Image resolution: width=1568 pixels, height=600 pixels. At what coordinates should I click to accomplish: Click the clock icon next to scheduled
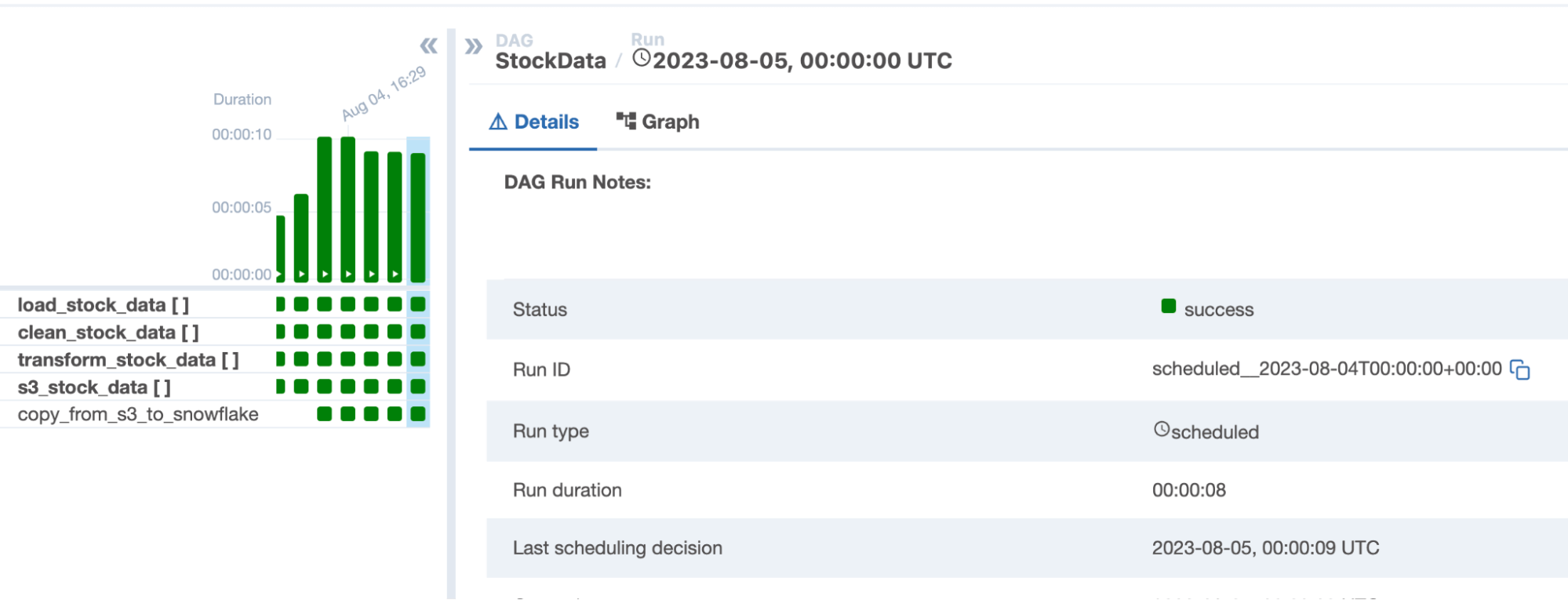(x=1162, y=429)
